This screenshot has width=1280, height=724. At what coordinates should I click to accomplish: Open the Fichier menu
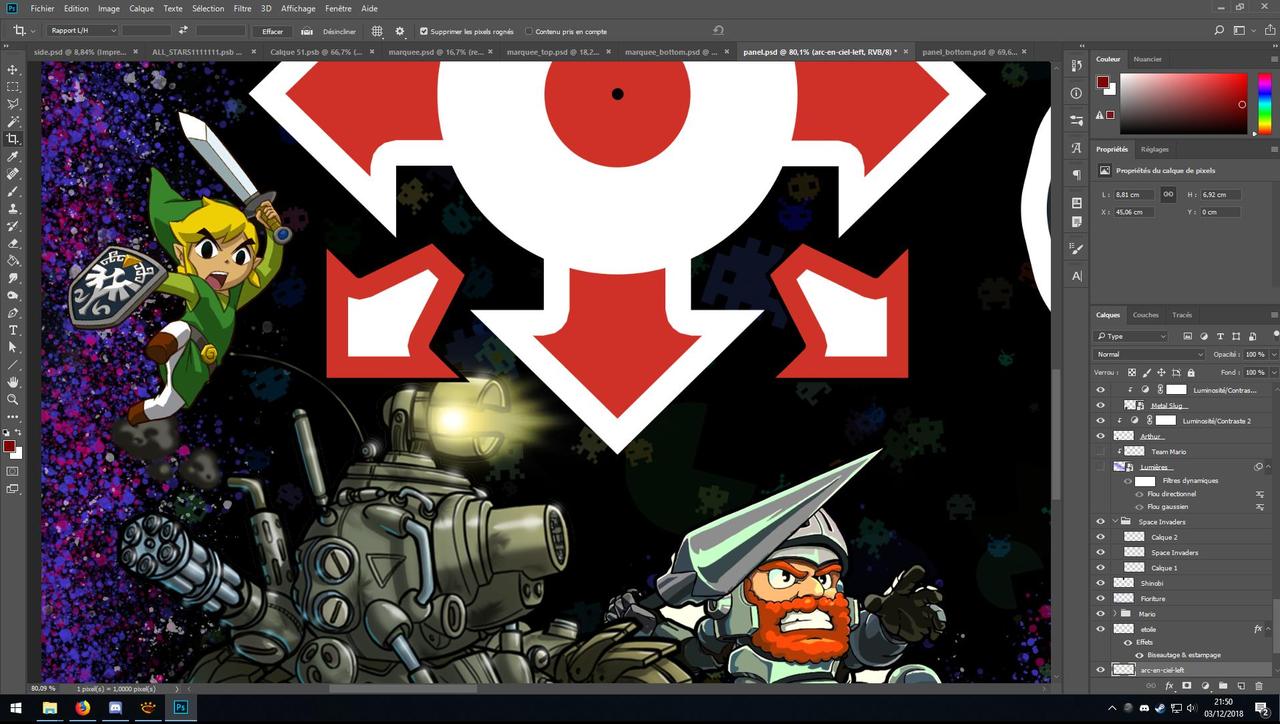(x=42, y=8)
